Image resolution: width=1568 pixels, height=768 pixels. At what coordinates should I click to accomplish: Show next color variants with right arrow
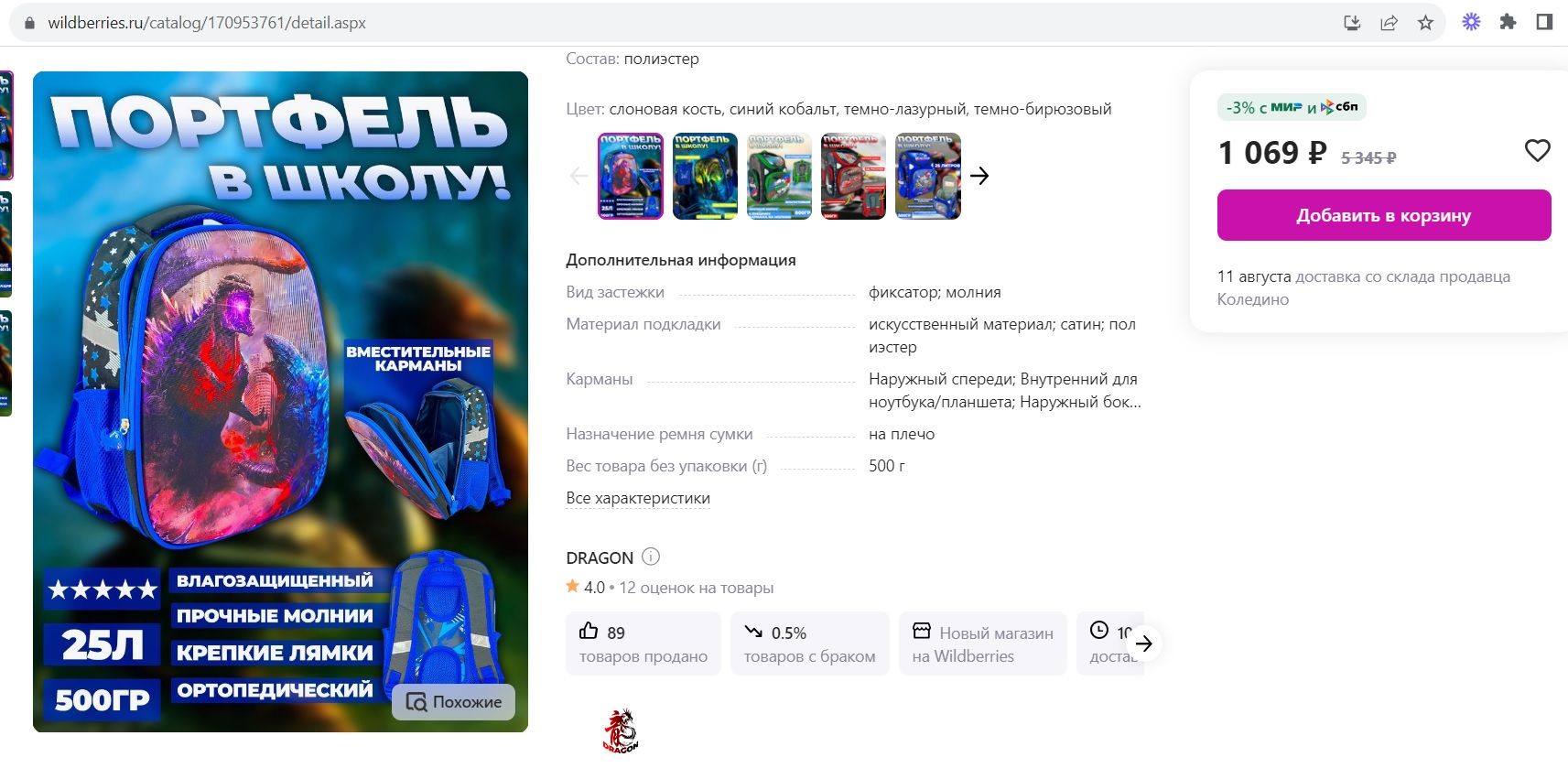[x=979, y=176]
